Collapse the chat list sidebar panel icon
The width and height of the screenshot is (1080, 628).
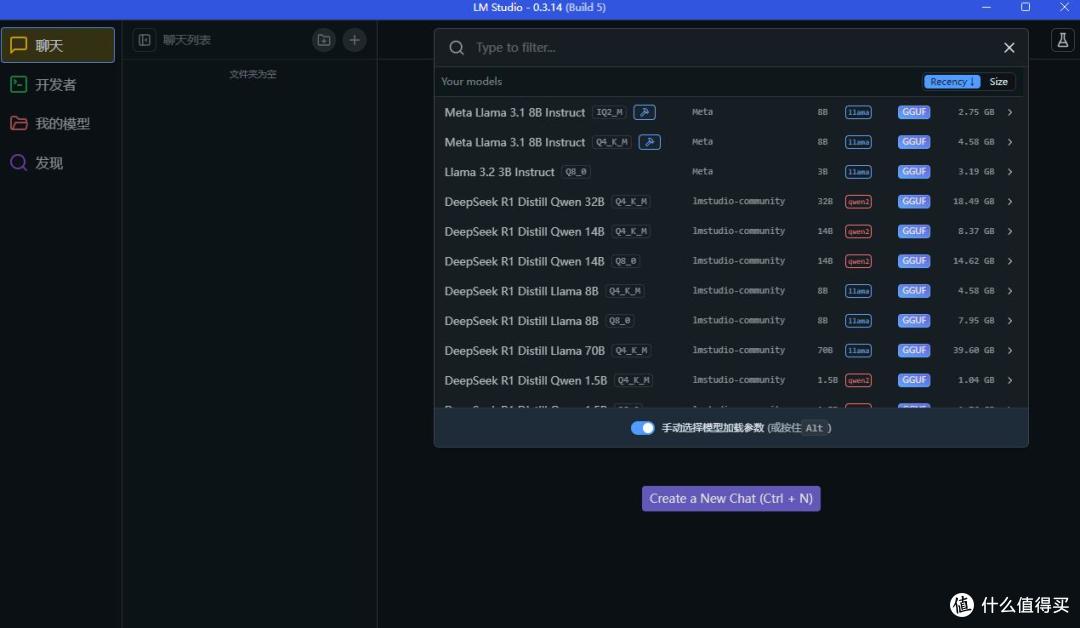pyautogui.click(x=144, y=40)
